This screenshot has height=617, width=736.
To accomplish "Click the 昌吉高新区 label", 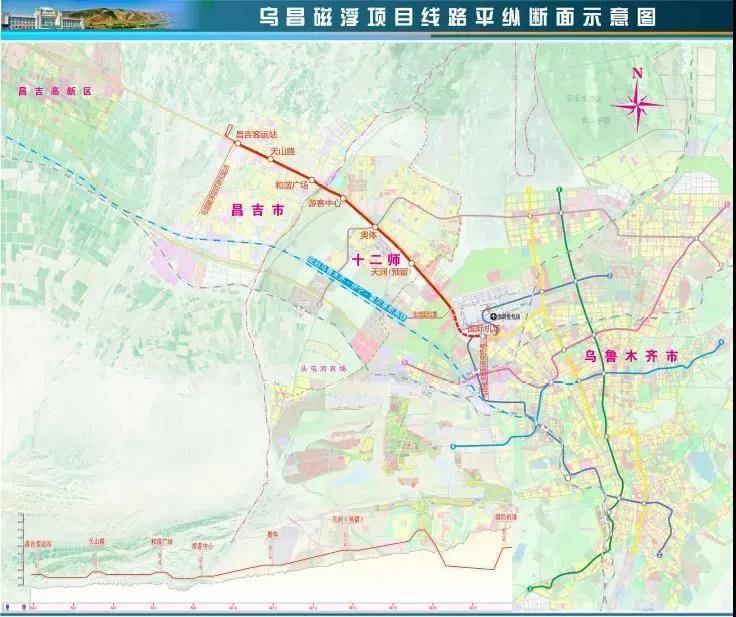I will coord(55,91).
